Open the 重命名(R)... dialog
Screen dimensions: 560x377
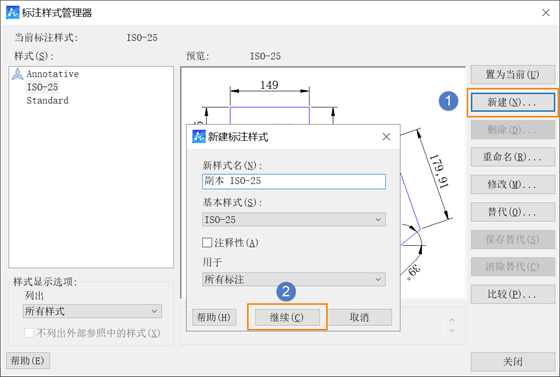tap(512, 157)
